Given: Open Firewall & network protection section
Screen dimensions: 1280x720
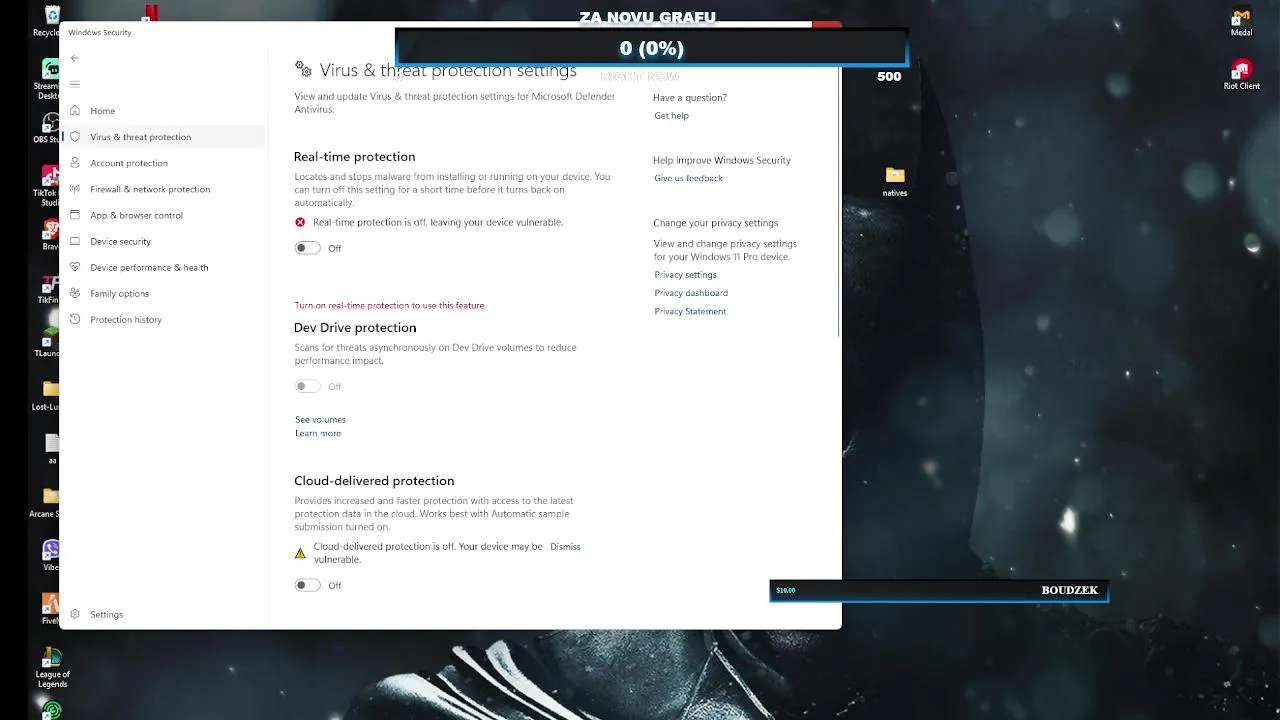Looking at the screenshot, I should pos(162,189).
